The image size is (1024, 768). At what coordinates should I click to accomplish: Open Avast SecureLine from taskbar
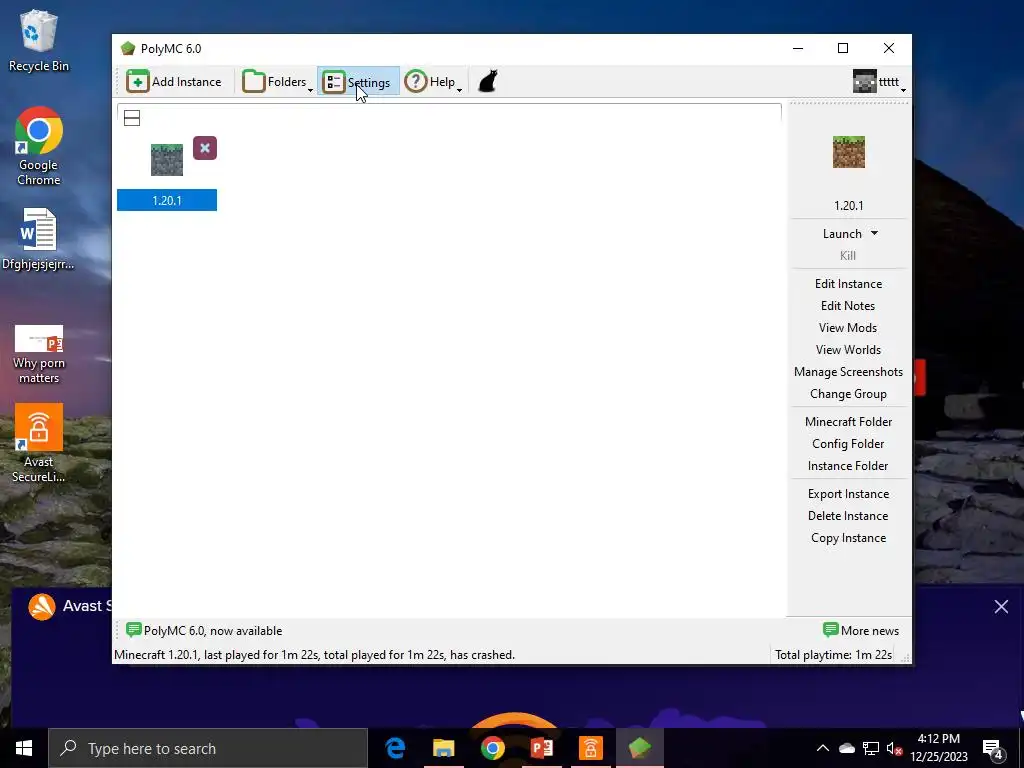590,748
